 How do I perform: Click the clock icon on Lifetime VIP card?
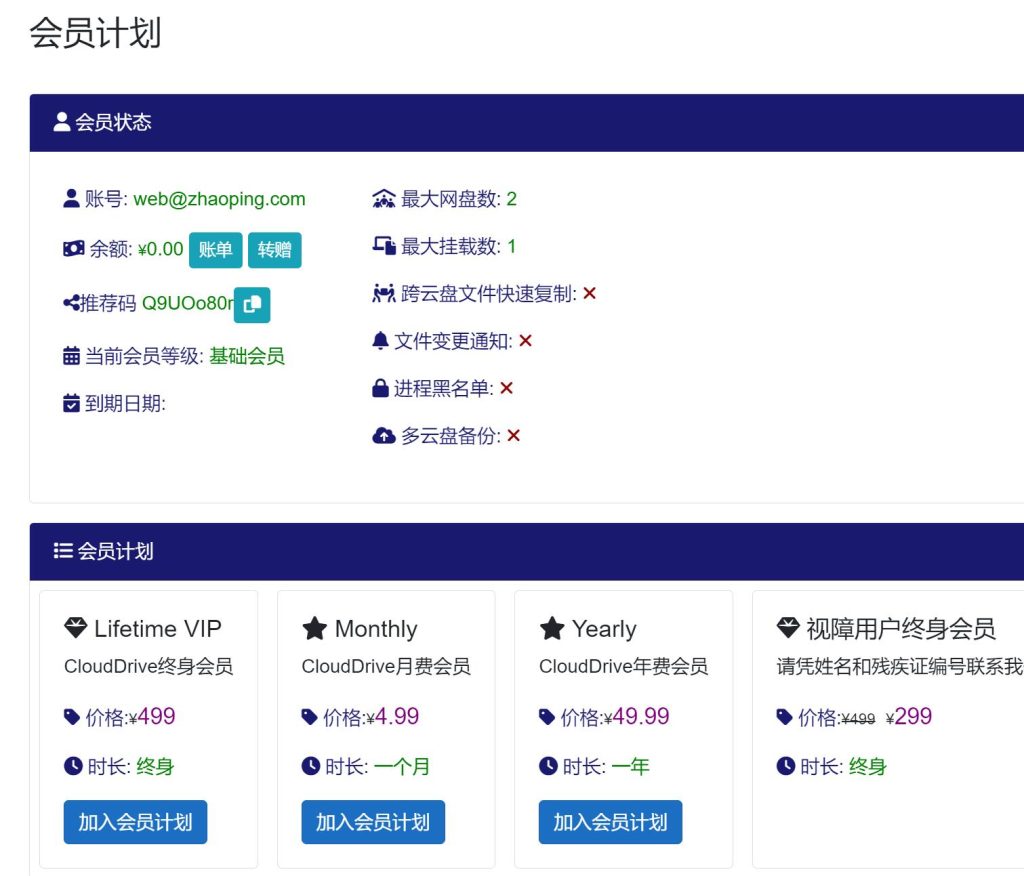[73, 766]
